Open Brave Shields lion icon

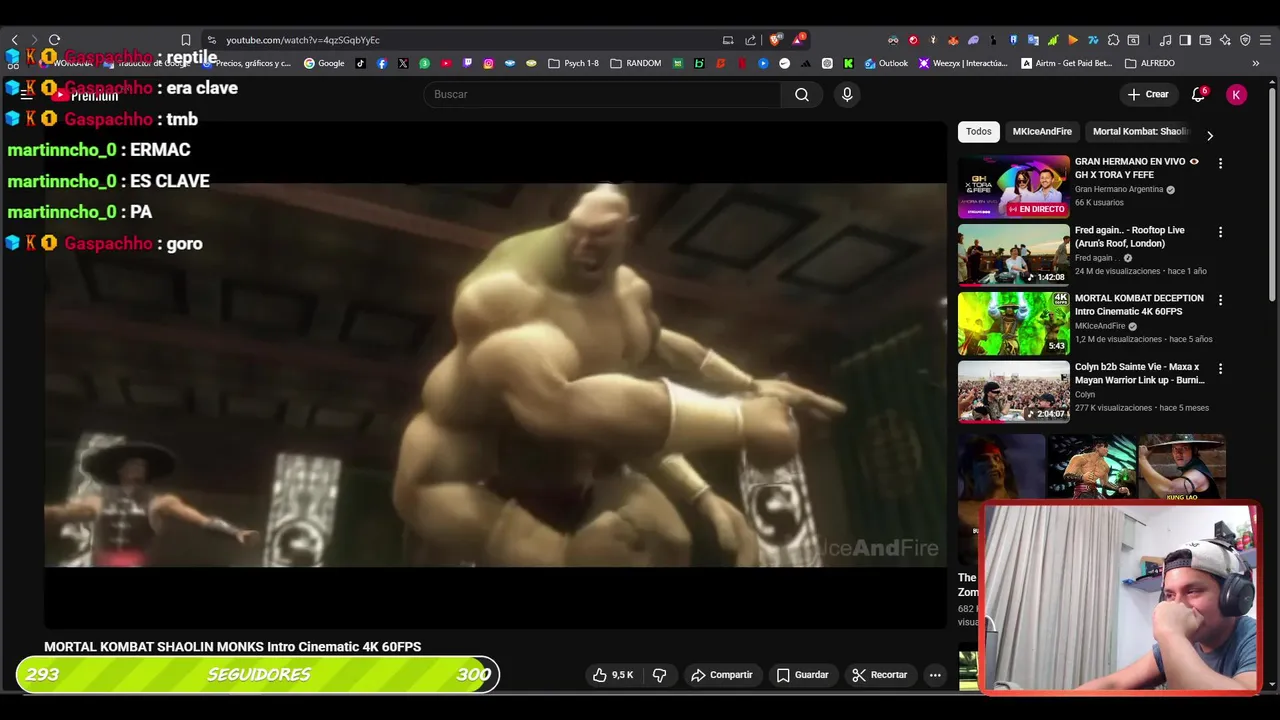tap(775, 40)
